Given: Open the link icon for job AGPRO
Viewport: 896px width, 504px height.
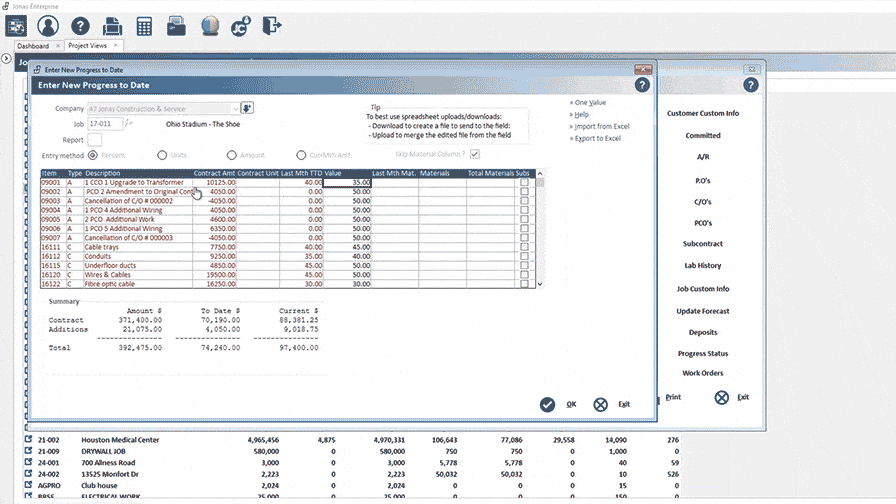Looking at the screenshot, I should click(29, 485).
